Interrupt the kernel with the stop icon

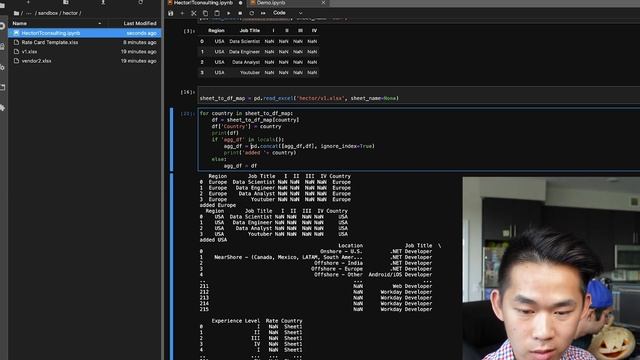tap(240, 13)
